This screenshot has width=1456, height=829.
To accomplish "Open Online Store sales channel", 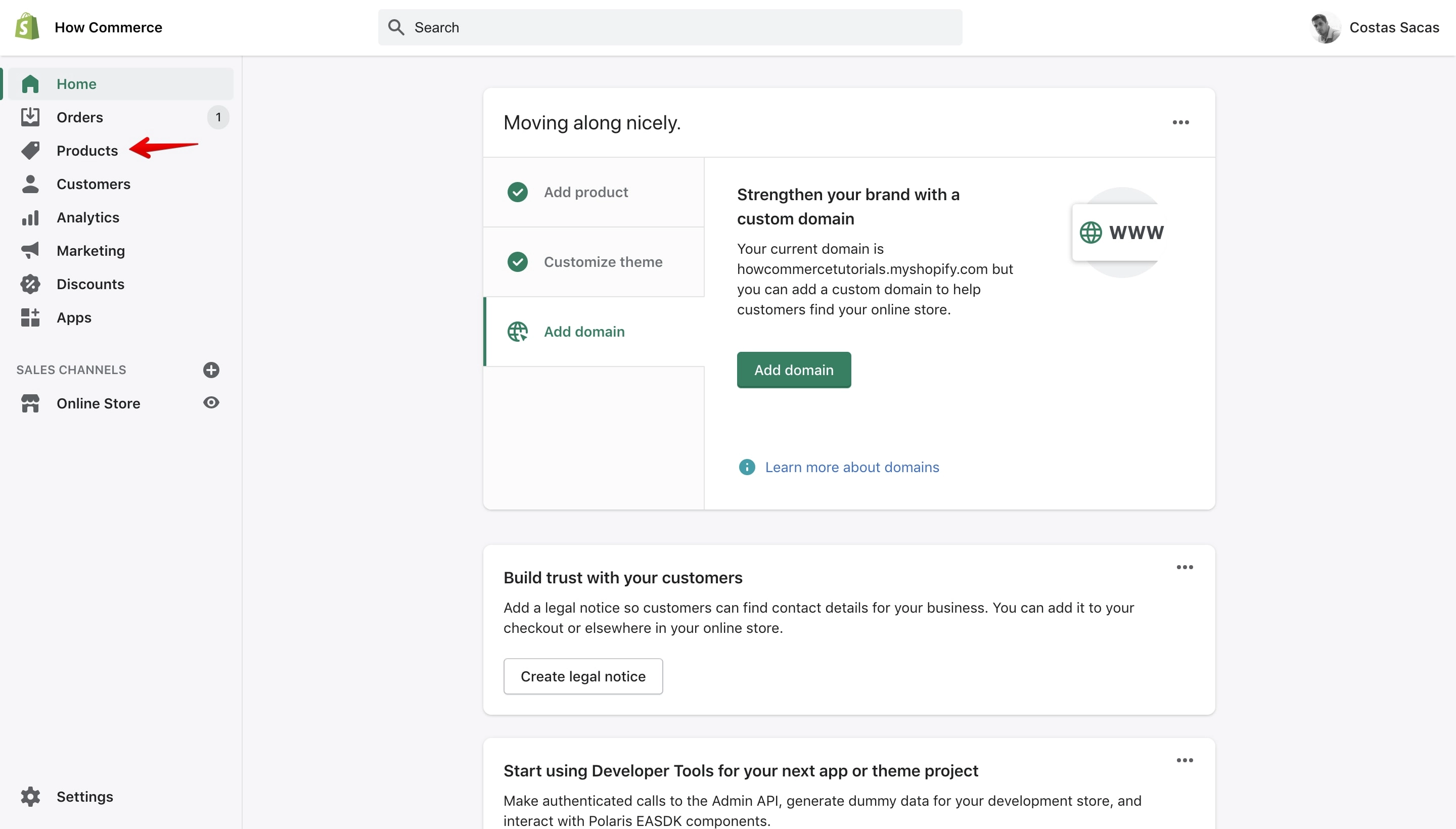I will coord(98,403).
